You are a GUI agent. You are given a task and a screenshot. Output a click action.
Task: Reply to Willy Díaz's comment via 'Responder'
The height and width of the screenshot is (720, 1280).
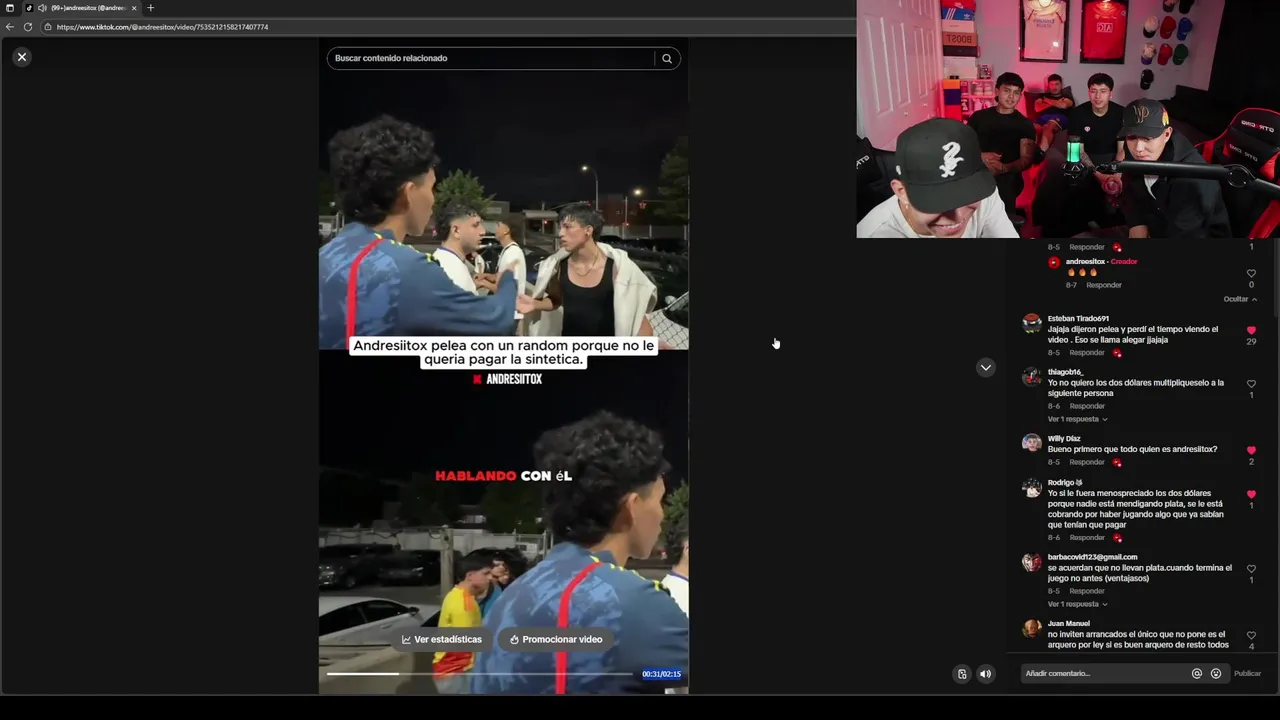click(x=1087, y=462)
